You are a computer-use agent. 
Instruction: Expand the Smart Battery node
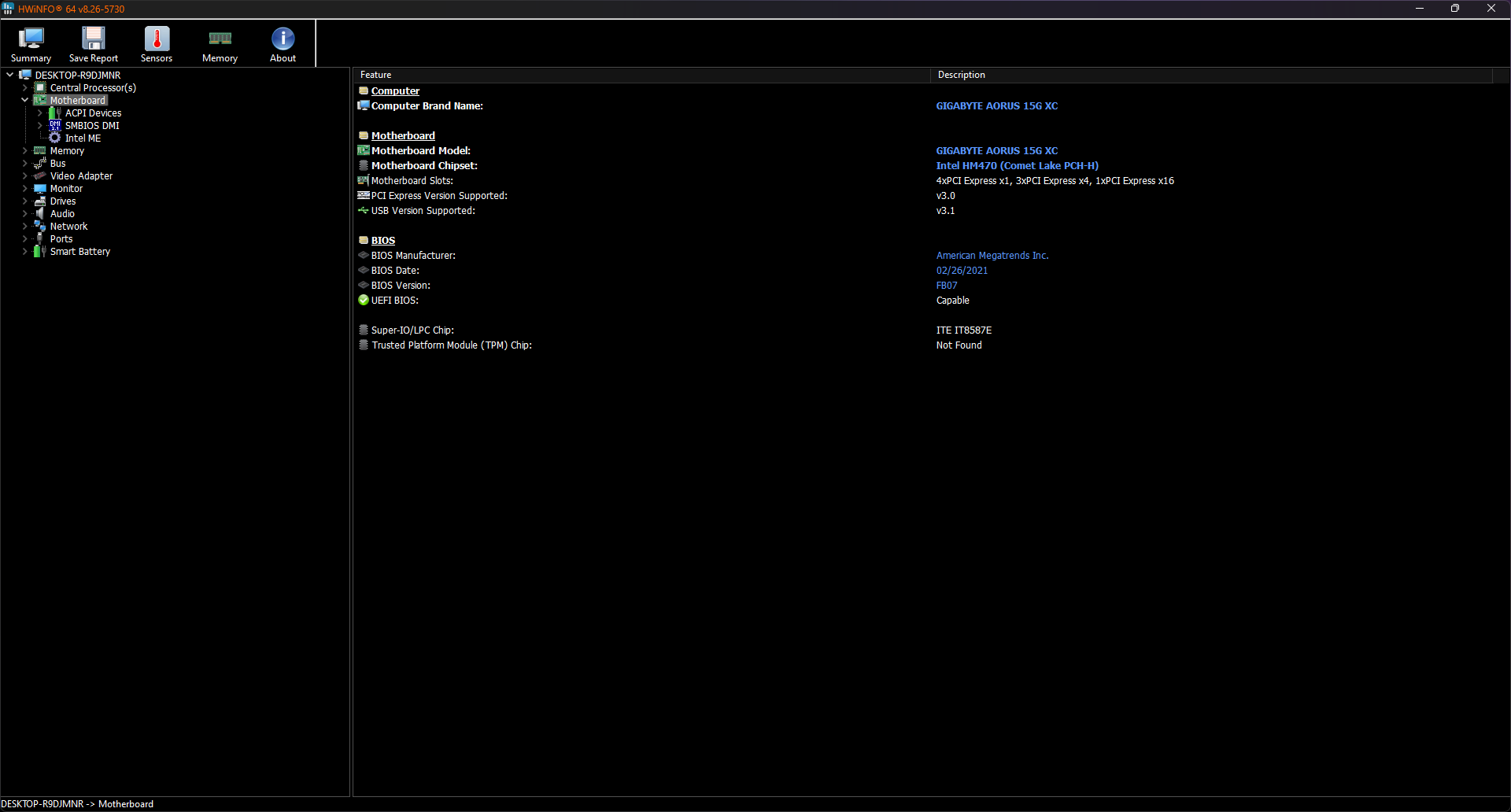24,252
